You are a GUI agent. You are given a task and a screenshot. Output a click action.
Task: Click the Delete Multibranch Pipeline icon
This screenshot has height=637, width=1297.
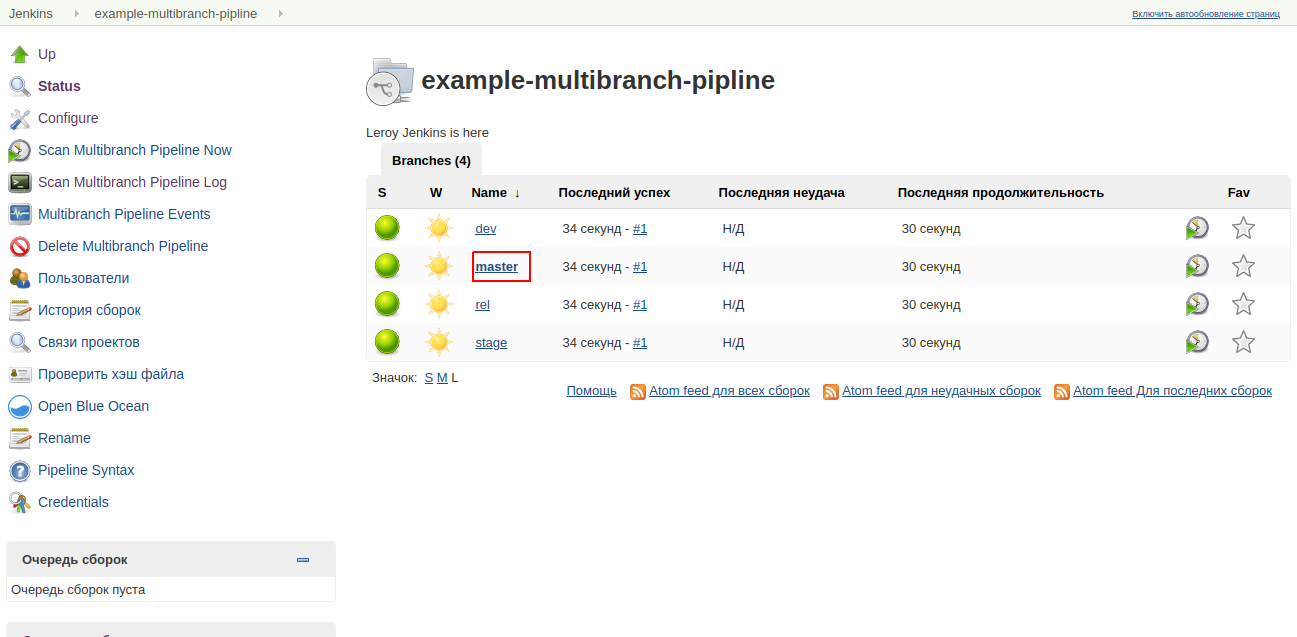[20, 246]
